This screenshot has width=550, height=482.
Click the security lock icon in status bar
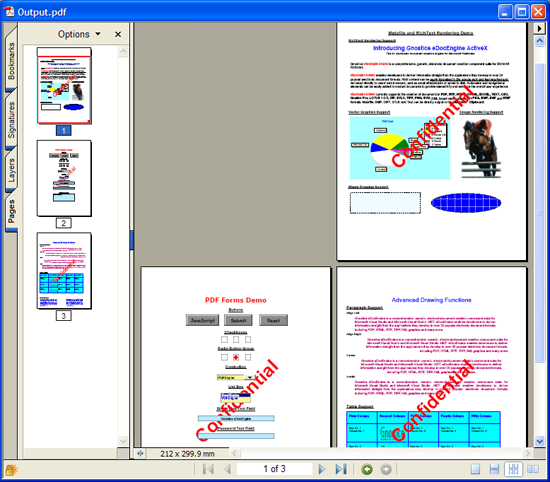(11, 470)
